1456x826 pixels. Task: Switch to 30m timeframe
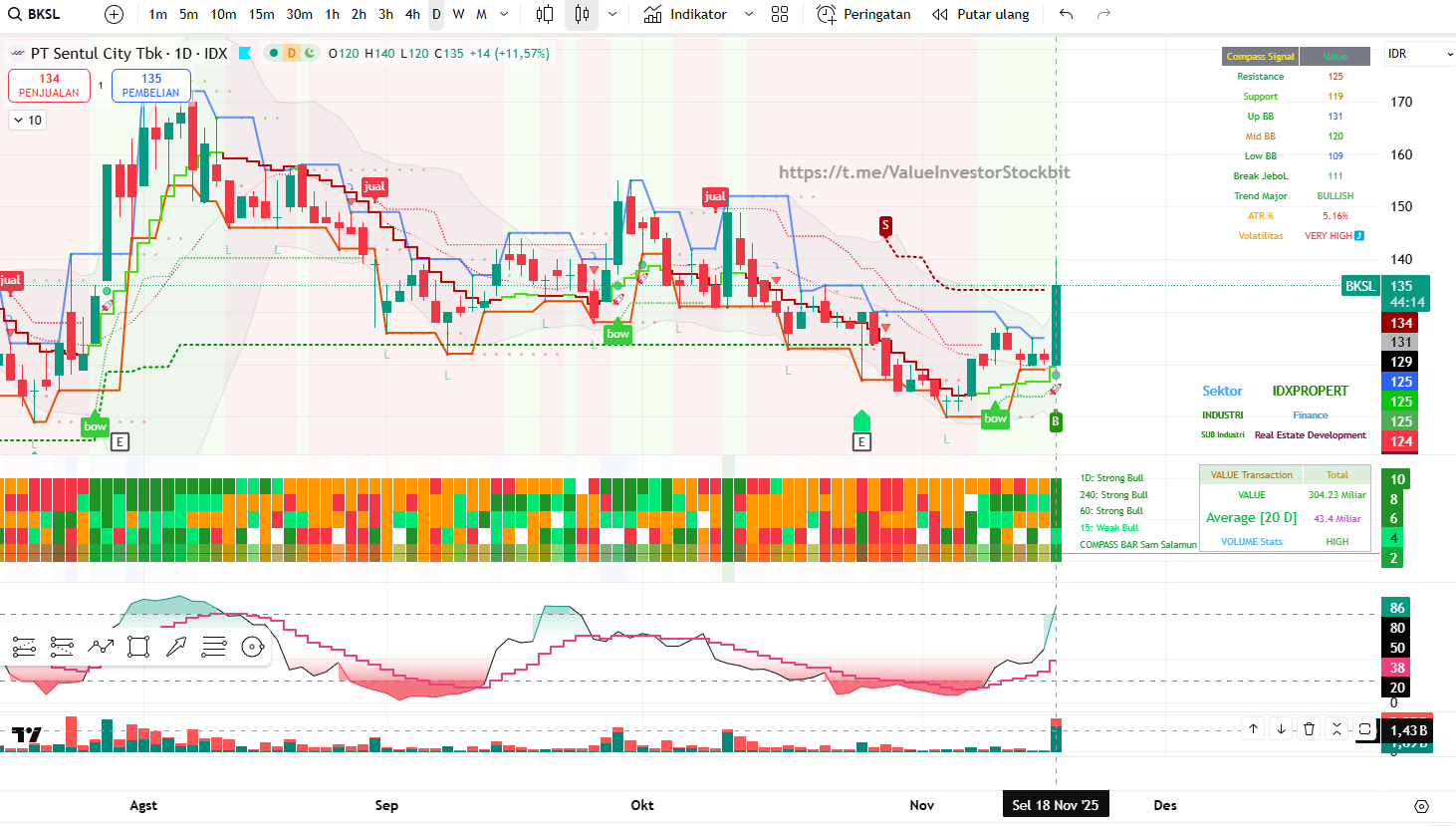[x=299, y=14]
